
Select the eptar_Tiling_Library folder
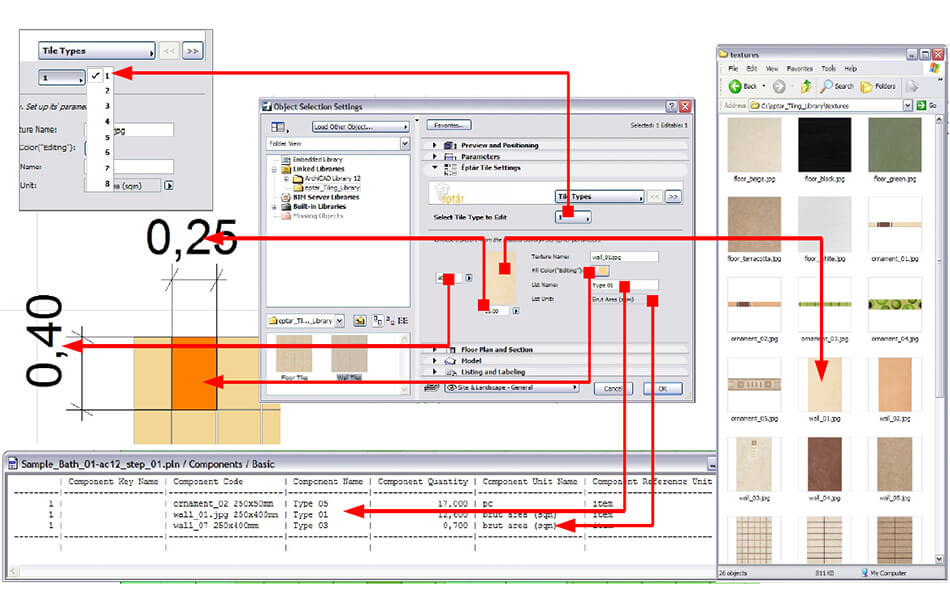point(332,188)
